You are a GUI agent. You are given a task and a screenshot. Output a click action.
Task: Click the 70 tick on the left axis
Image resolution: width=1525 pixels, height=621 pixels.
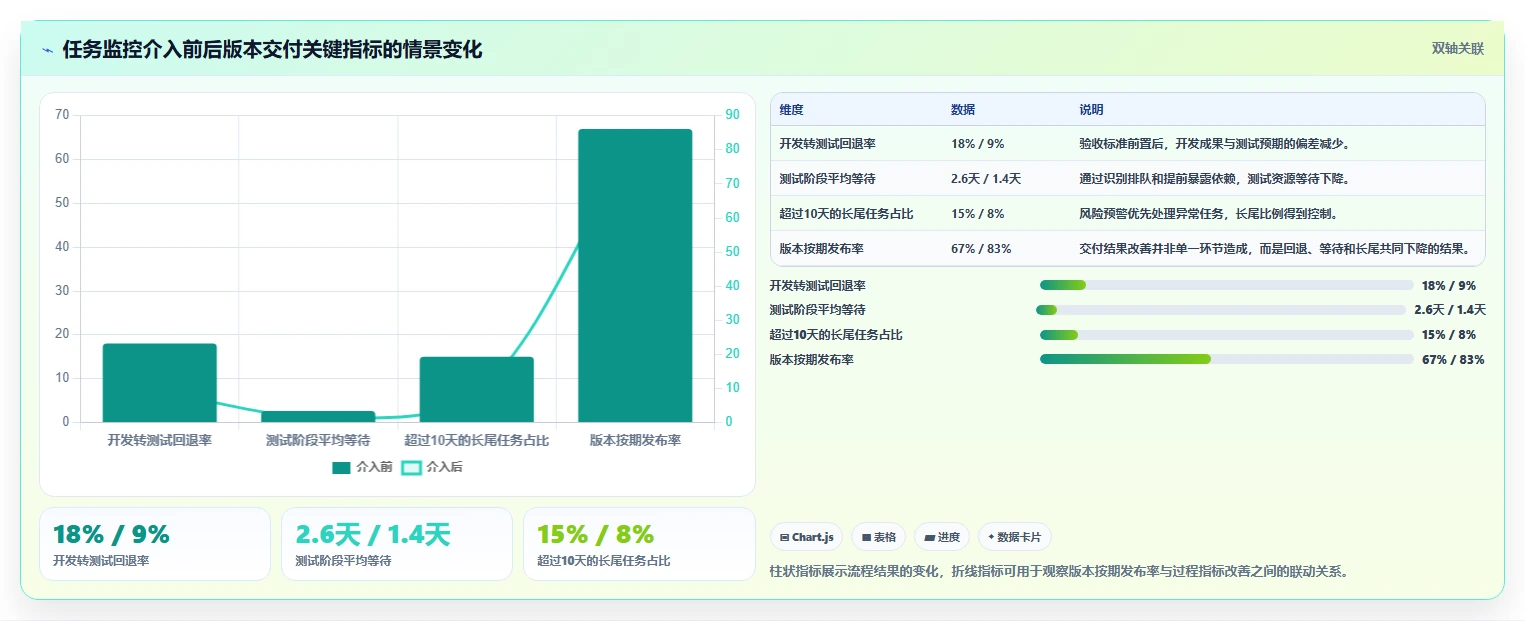pos(62,115)
